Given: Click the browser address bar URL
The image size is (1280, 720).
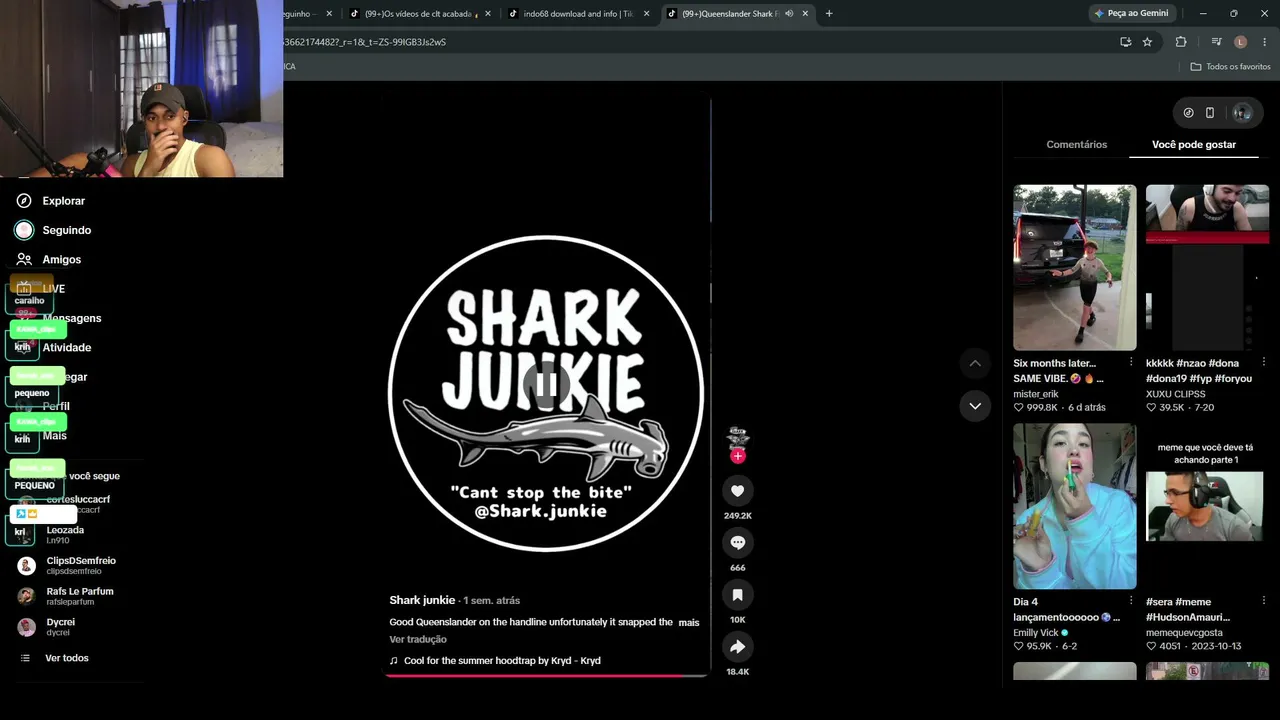Looking at the screenshot, I should (364, 42).
